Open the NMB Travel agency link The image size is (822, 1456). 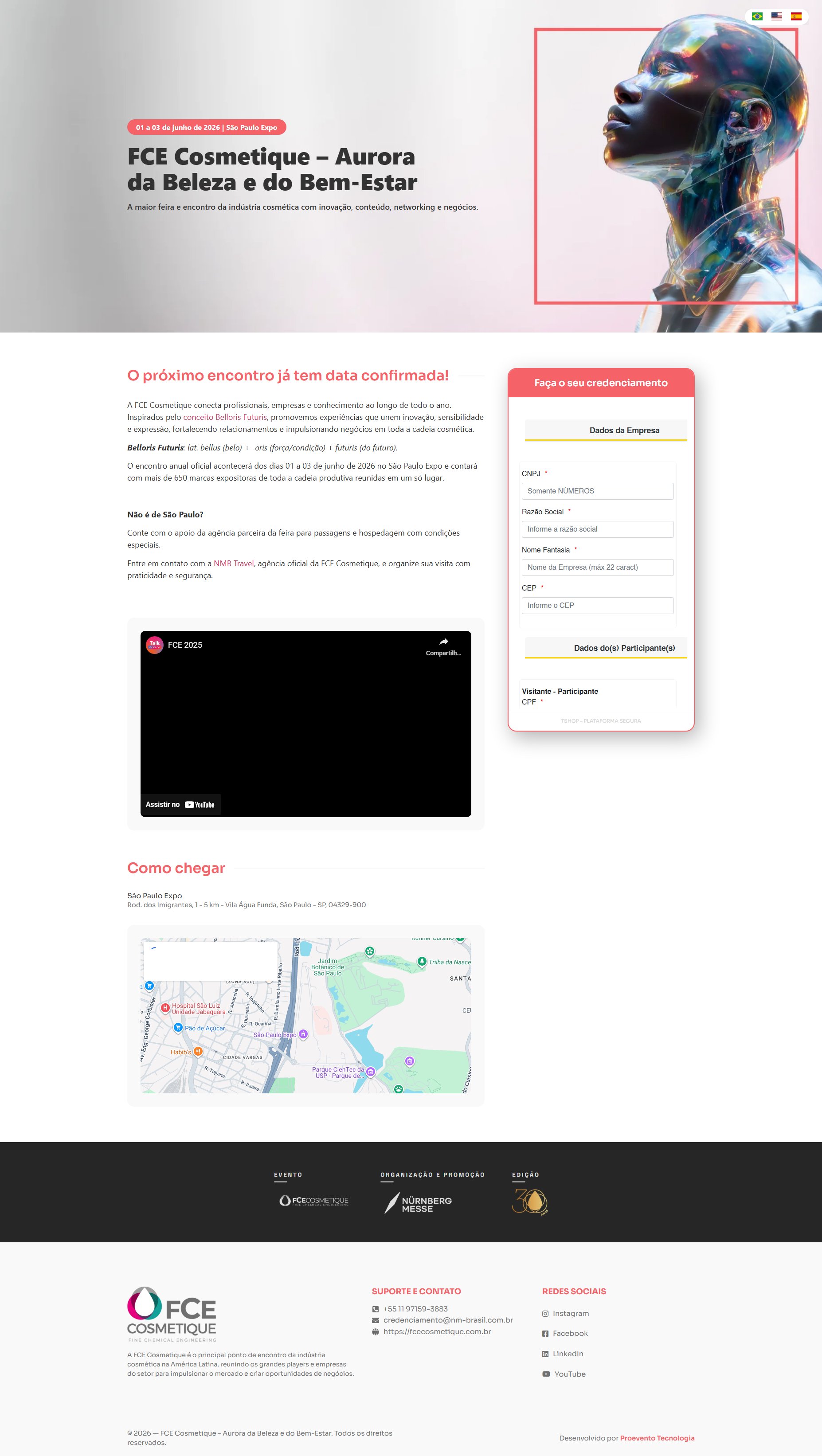[234, 564]
